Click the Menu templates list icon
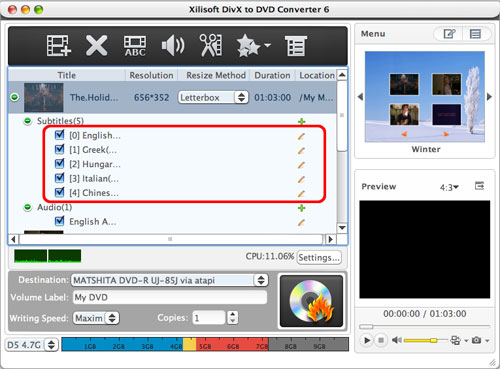This screenshot has height=369, width=500. coord(475,34)
